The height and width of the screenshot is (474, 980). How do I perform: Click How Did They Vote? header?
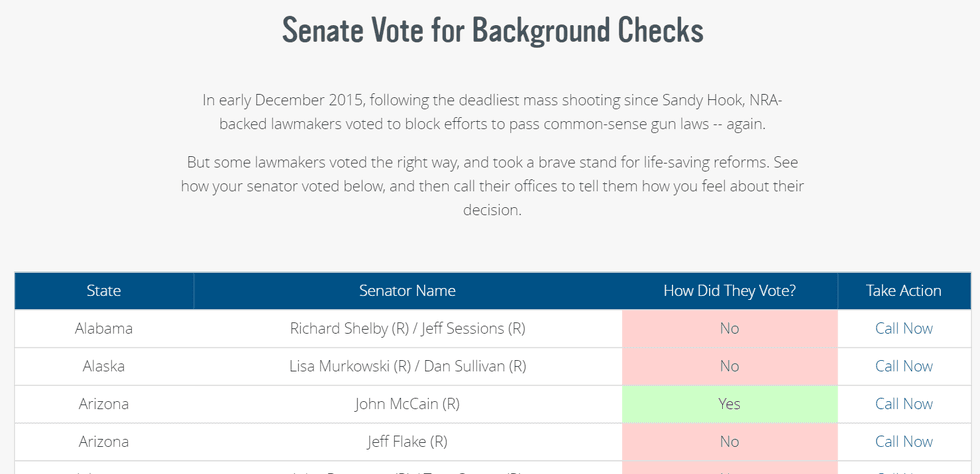729,291
